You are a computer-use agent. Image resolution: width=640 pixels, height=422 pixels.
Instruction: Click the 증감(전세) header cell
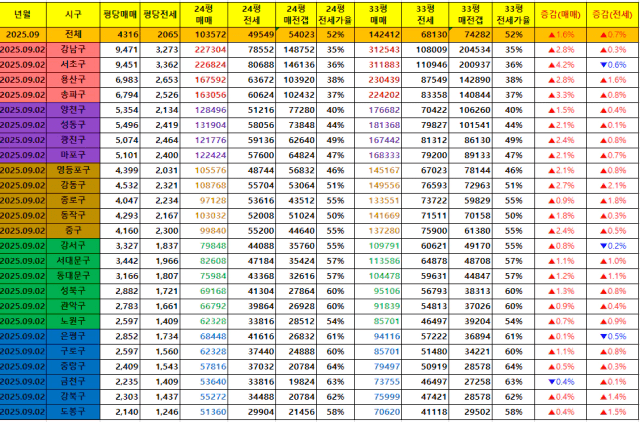613,15
